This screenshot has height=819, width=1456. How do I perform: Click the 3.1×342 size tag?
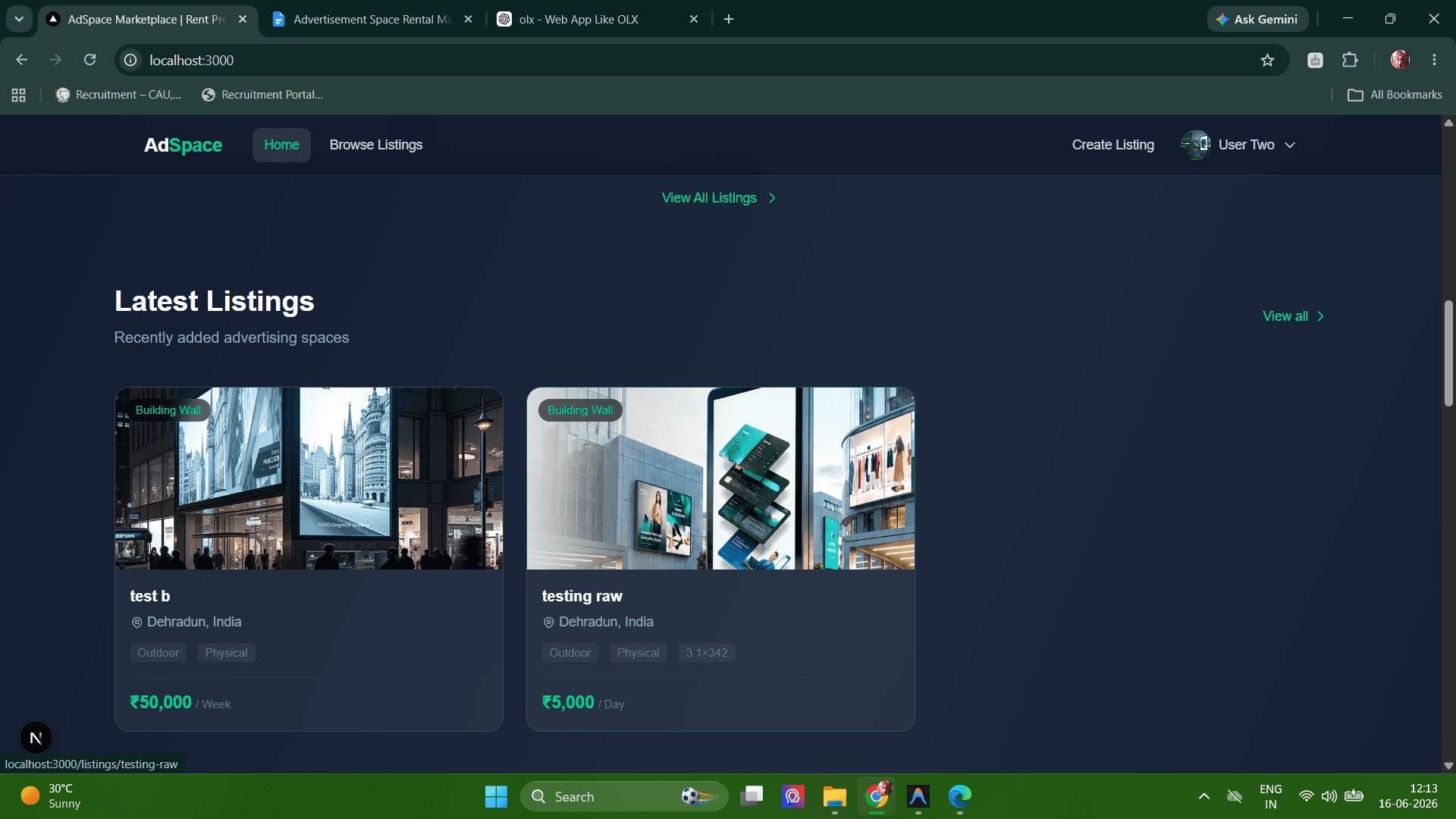[x=707, y=653]
